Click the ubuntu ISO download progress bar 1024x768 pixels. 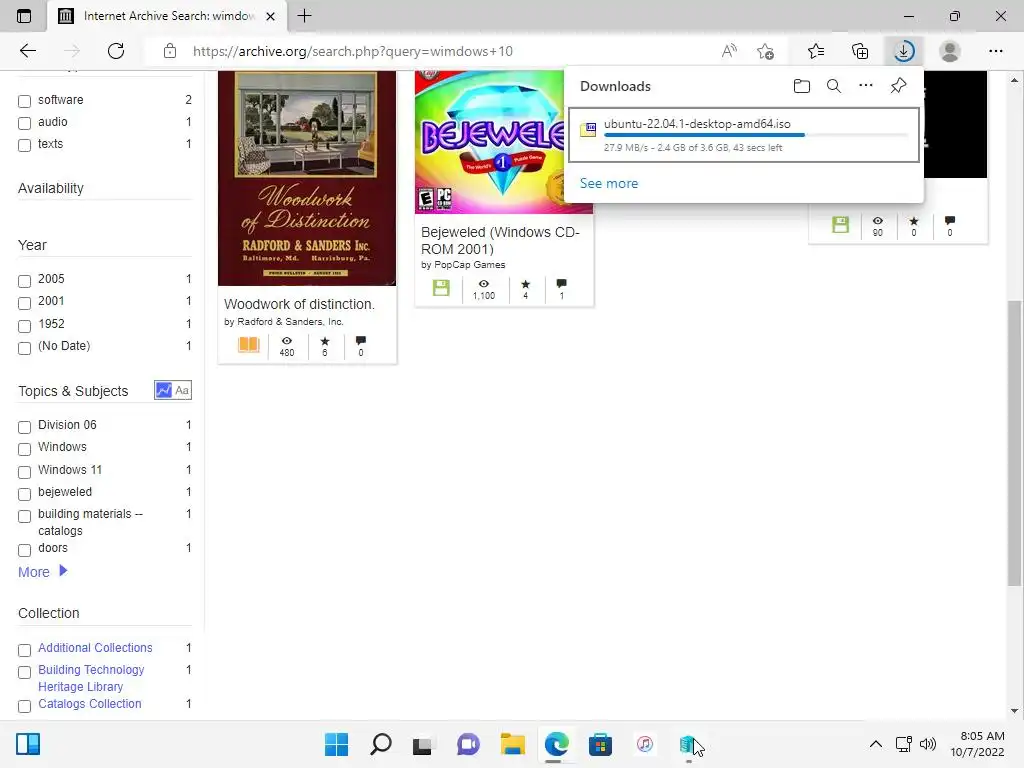tap(756, 135)
